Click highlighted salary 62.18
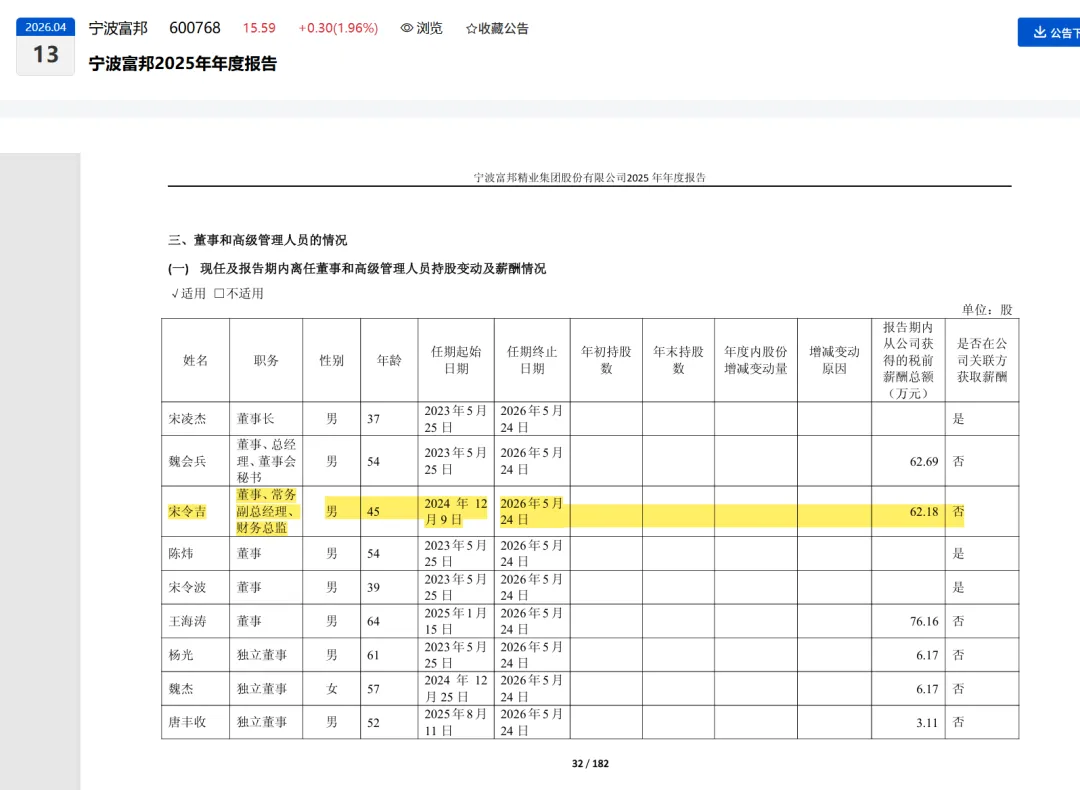The height and width of the screenshot is (790, 1080). click(924, 512)
